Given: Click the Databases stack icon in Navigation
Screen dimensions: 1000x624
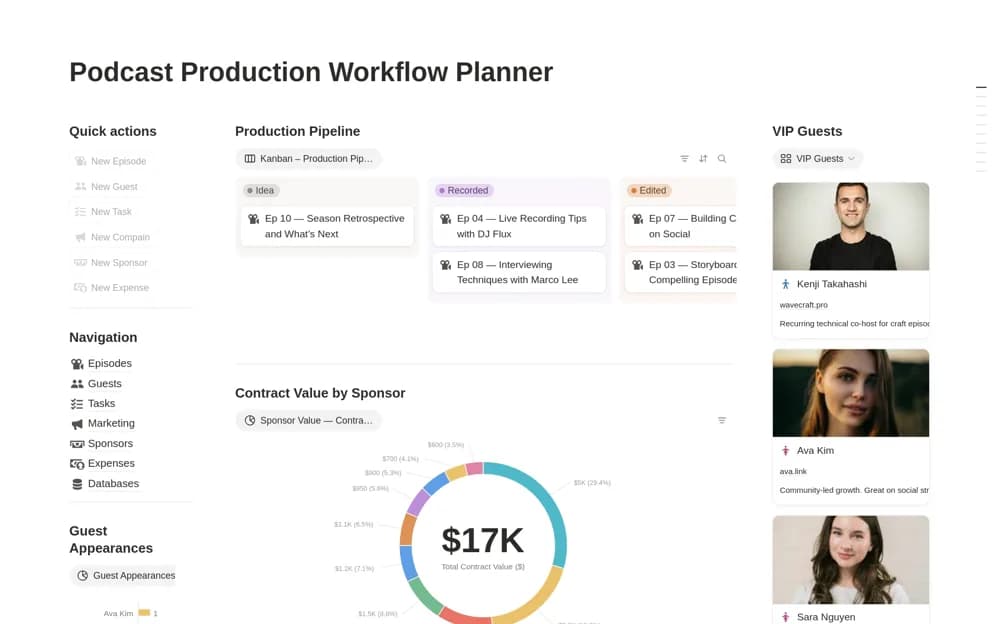Looking at the screenshot, I should (77, 484).
